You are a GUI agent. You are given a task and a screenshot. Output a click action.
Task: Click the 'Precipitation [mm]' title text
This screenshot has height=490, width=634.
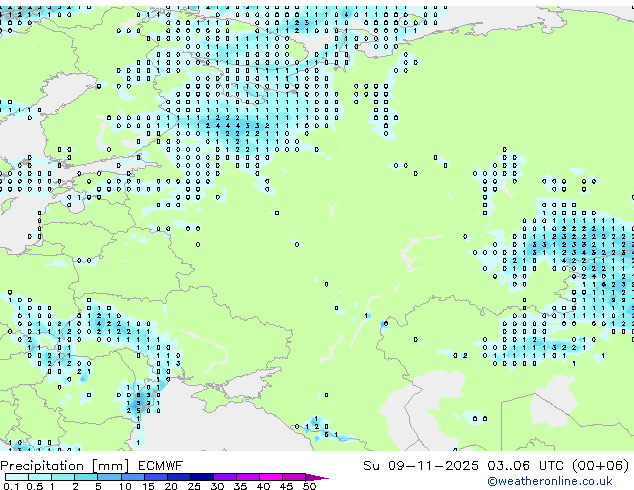pos(65,466)
